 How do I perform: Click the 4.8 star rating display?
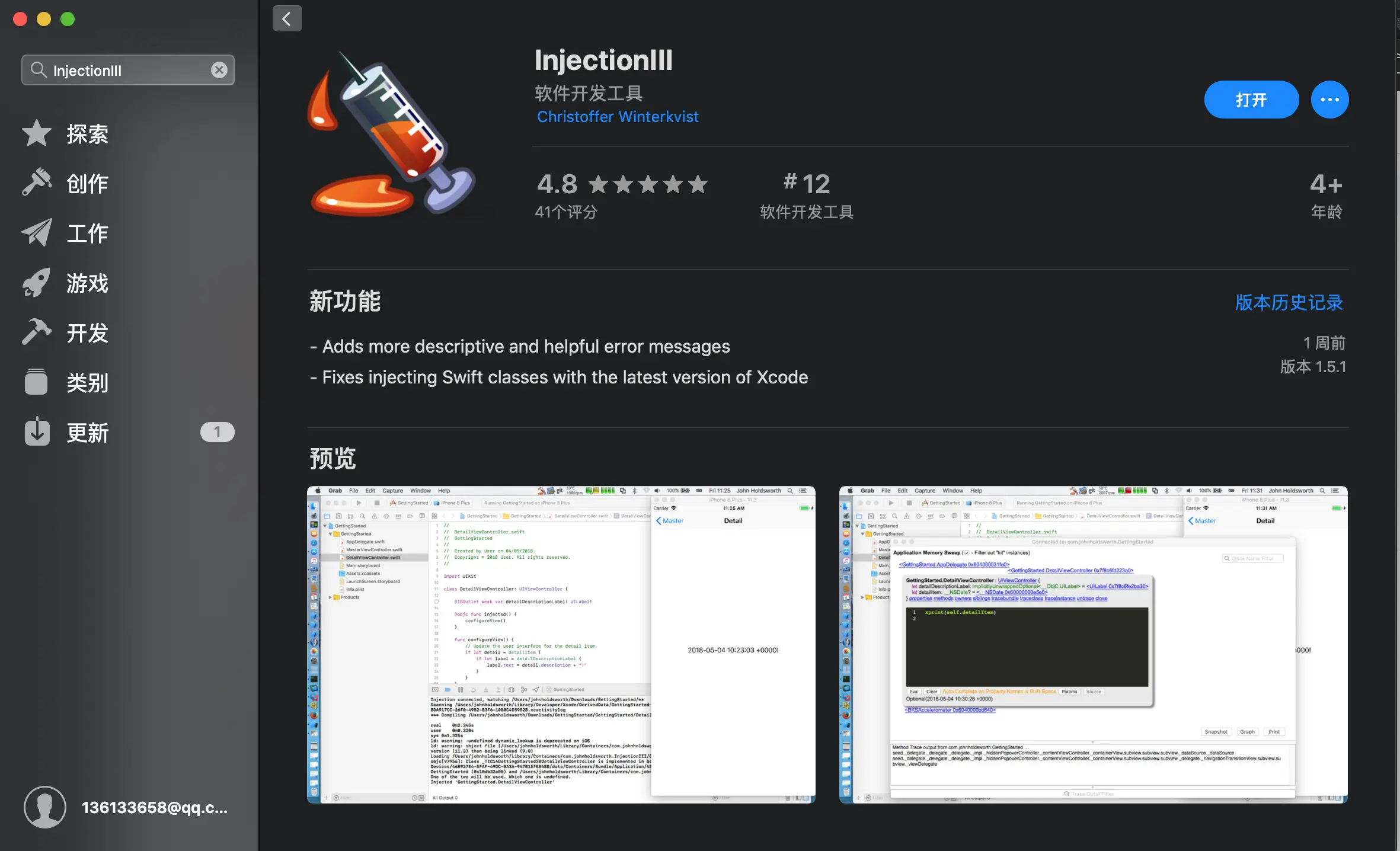point(622,184)
